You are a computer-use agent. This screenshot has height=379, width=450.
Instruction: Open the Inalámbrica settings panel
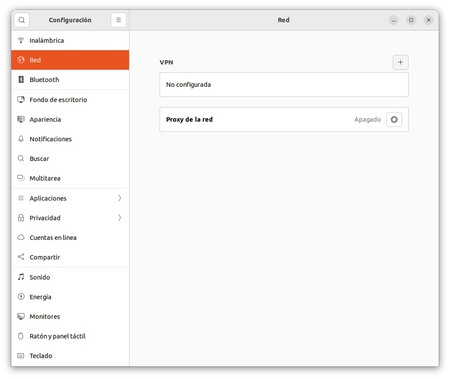coord(70,40)
